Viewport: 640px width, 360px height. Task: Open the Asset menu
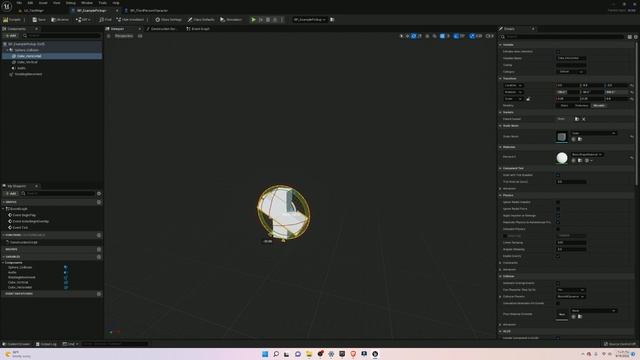(43, 3)
